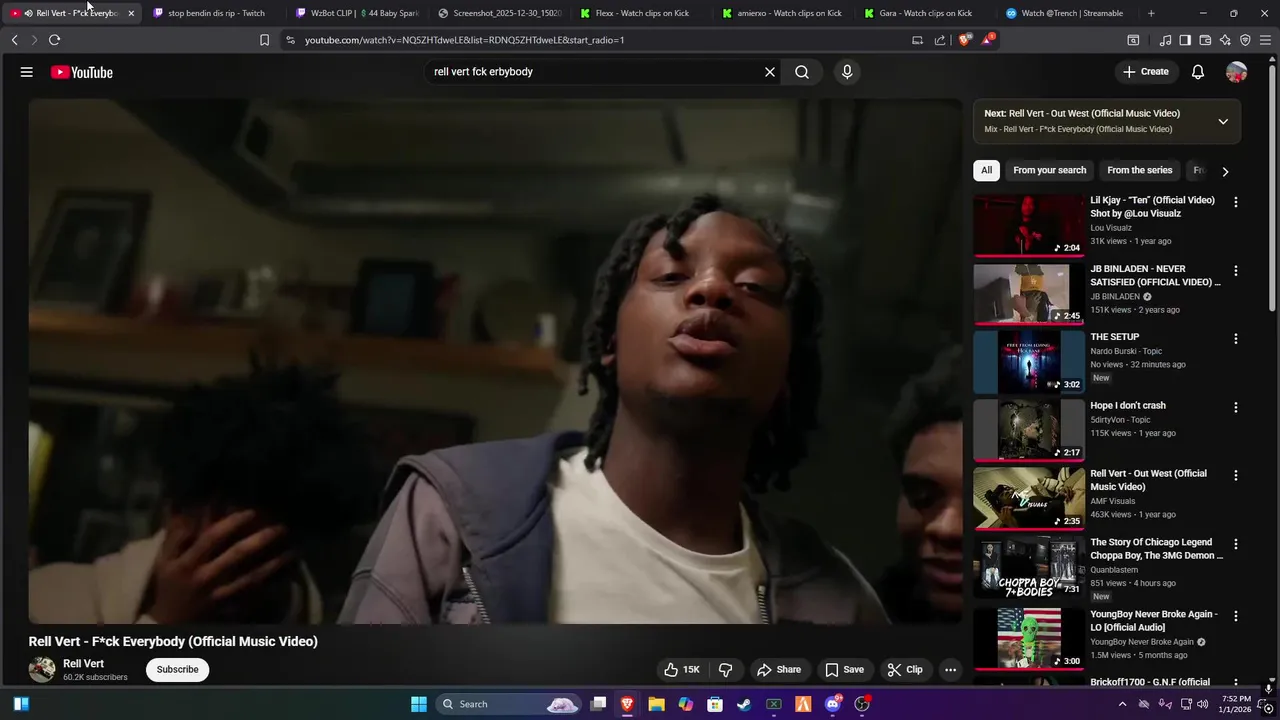Viewport: 1280px width, 720px height.
Task: Share this page from address bar
Action: [940, 40]
